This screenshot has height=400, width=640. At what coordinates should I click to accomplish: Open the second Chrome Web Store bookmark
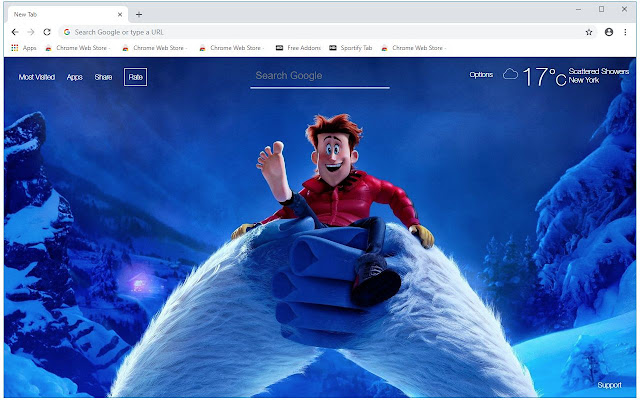pyautogui.click(x=155, y=48)
